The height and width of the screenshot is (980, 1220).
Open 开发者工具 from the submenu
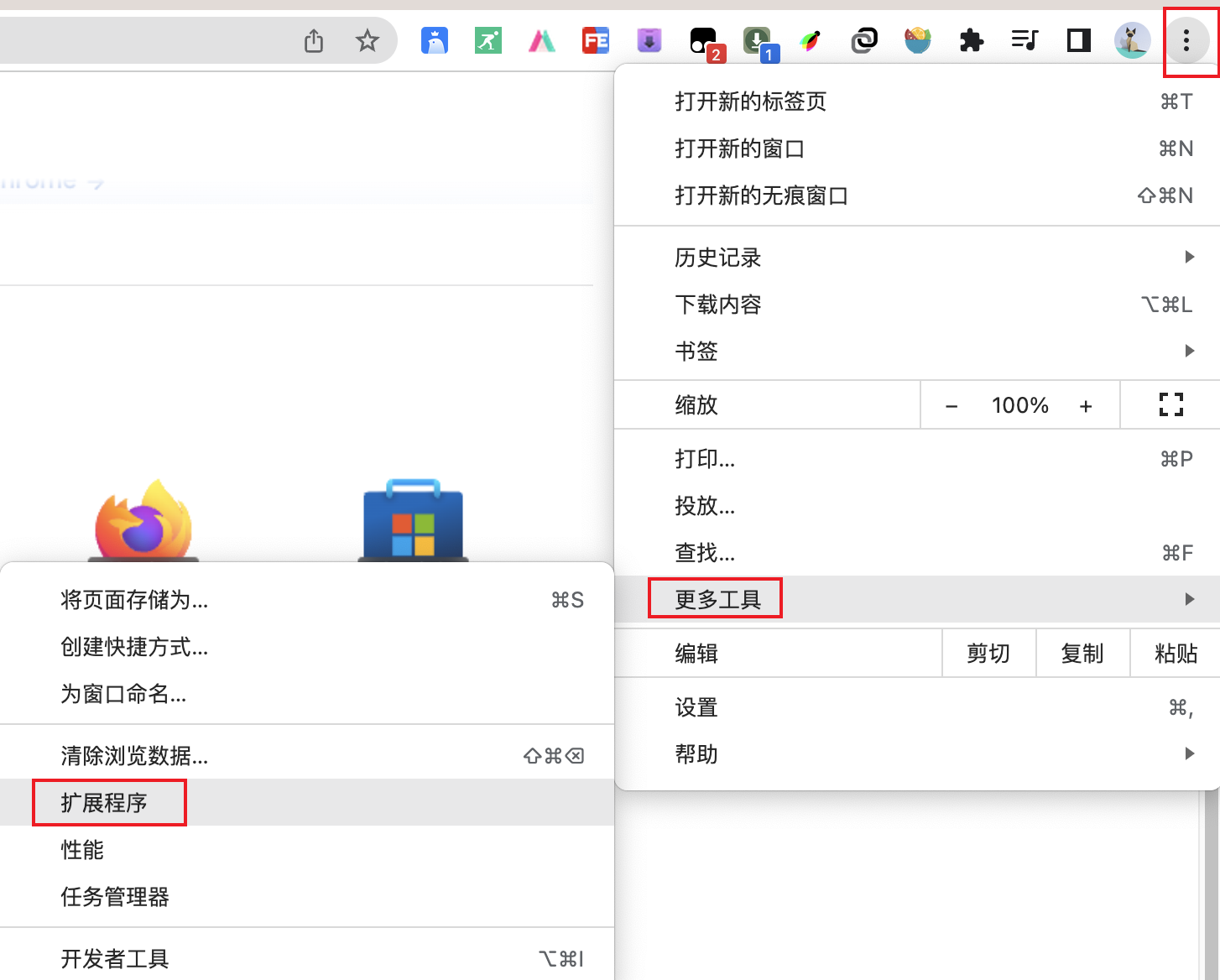[307, 959]
